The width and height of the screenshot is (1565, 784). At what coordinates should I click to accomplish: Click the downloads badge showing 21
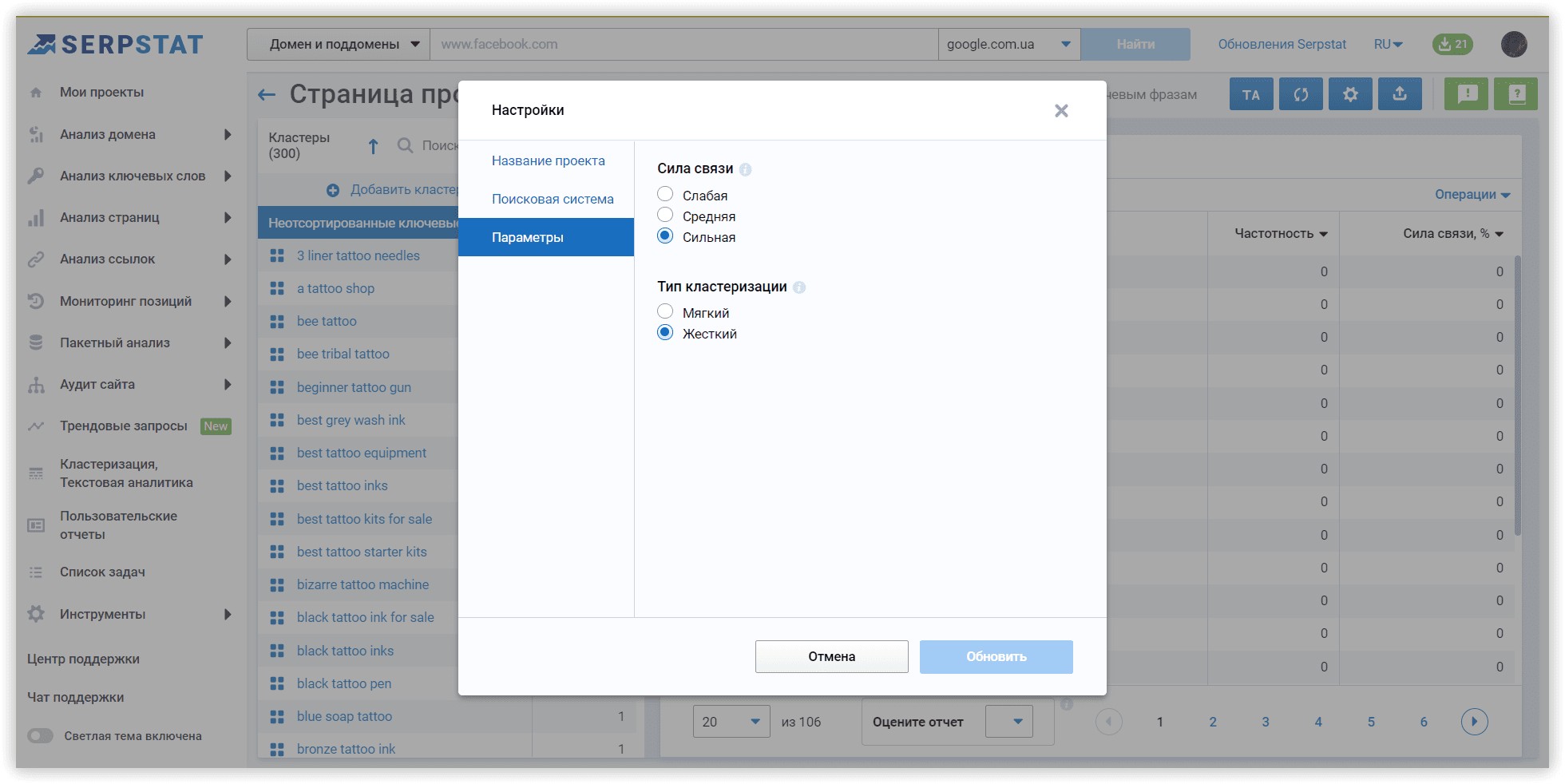coord(1452,45)
